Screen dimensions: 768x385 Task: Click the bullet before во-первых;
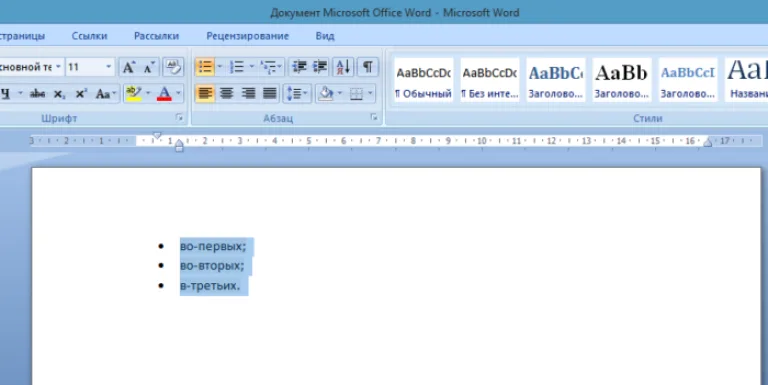[x=161, y=246]
